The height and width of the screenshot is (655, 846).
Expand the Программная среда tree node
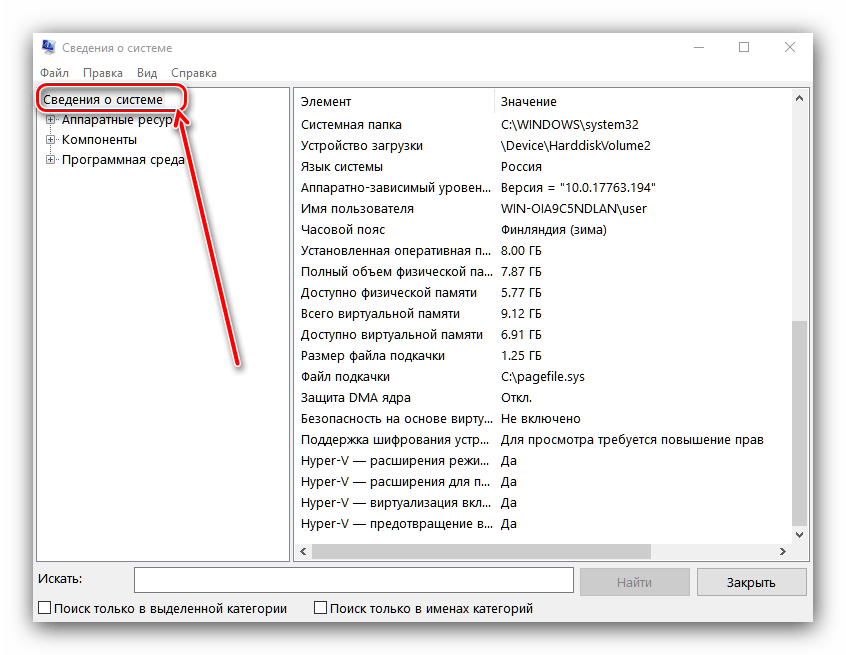pos(51,160)
